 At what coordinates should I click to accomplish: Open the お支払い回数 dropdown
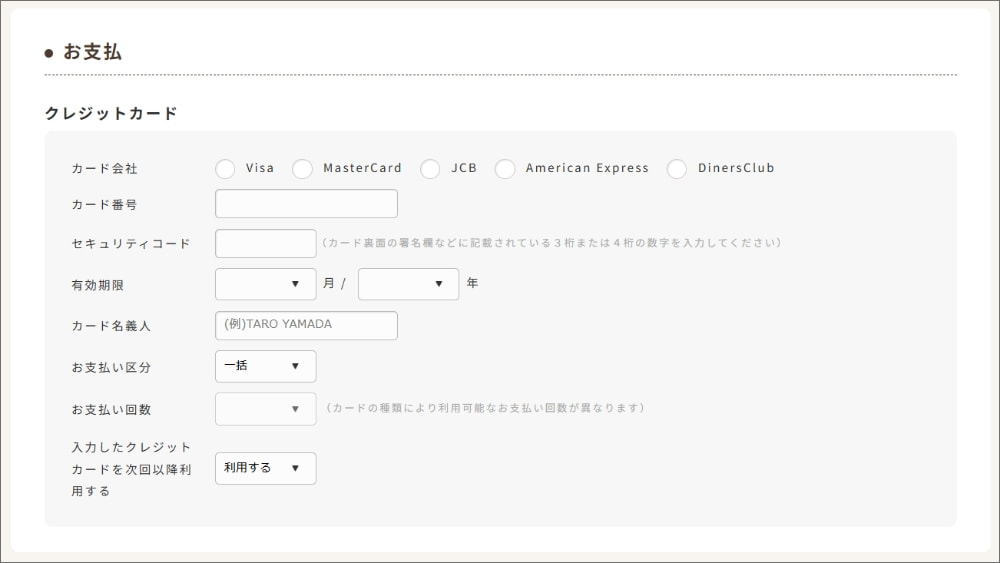(265, 409)
